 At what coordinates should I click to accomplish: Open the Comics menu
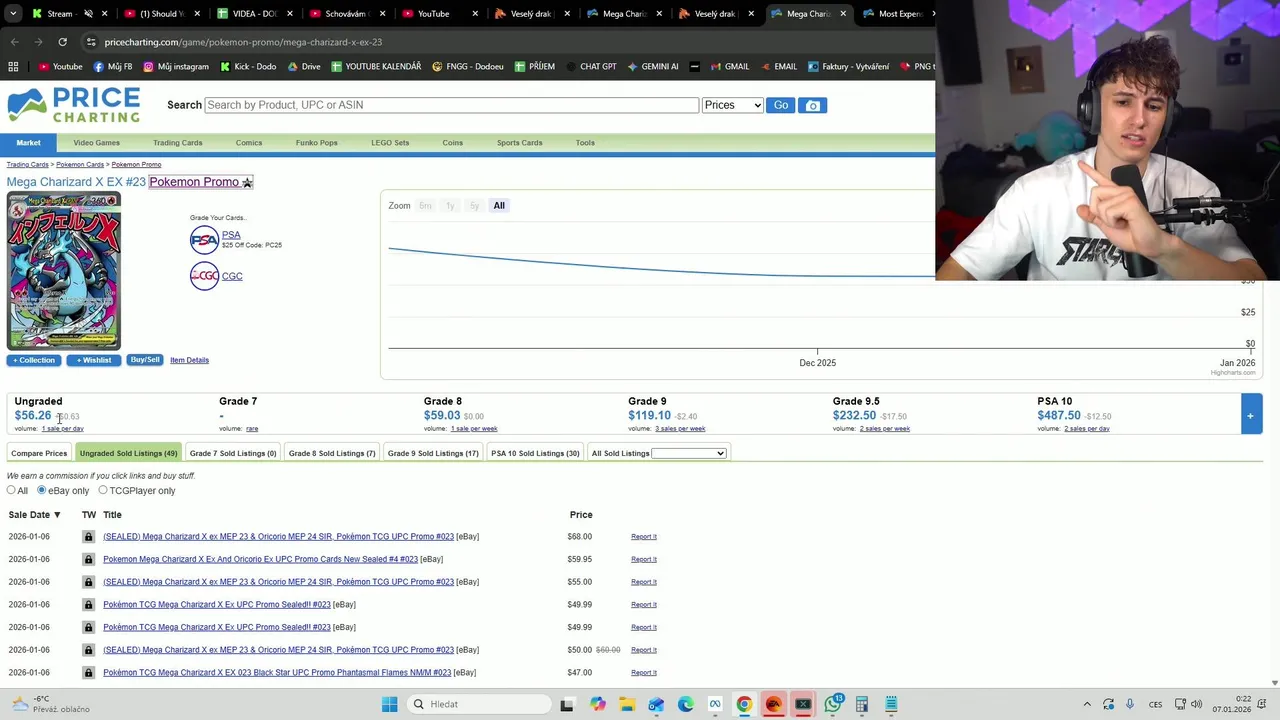pyautogui.click(x=249, y=143)
